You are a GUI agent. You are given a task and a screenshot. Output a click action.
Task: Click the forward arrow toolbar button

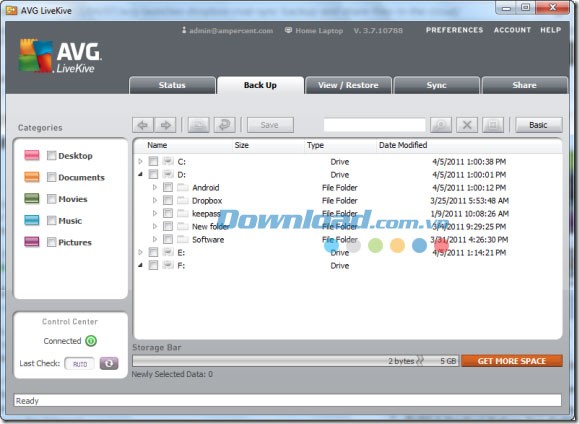[x=165, y=125]
